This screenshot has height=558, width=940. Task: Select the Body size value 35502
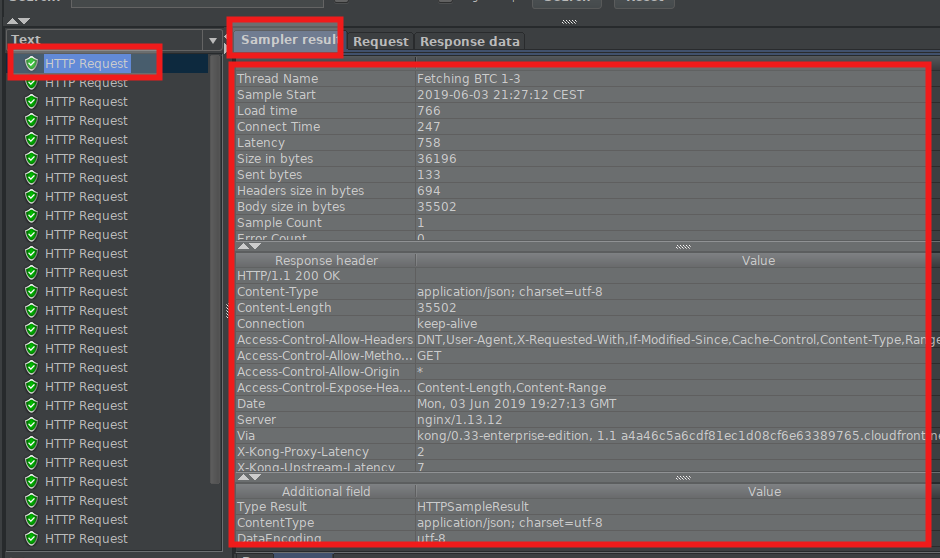(x=437, y=207)
